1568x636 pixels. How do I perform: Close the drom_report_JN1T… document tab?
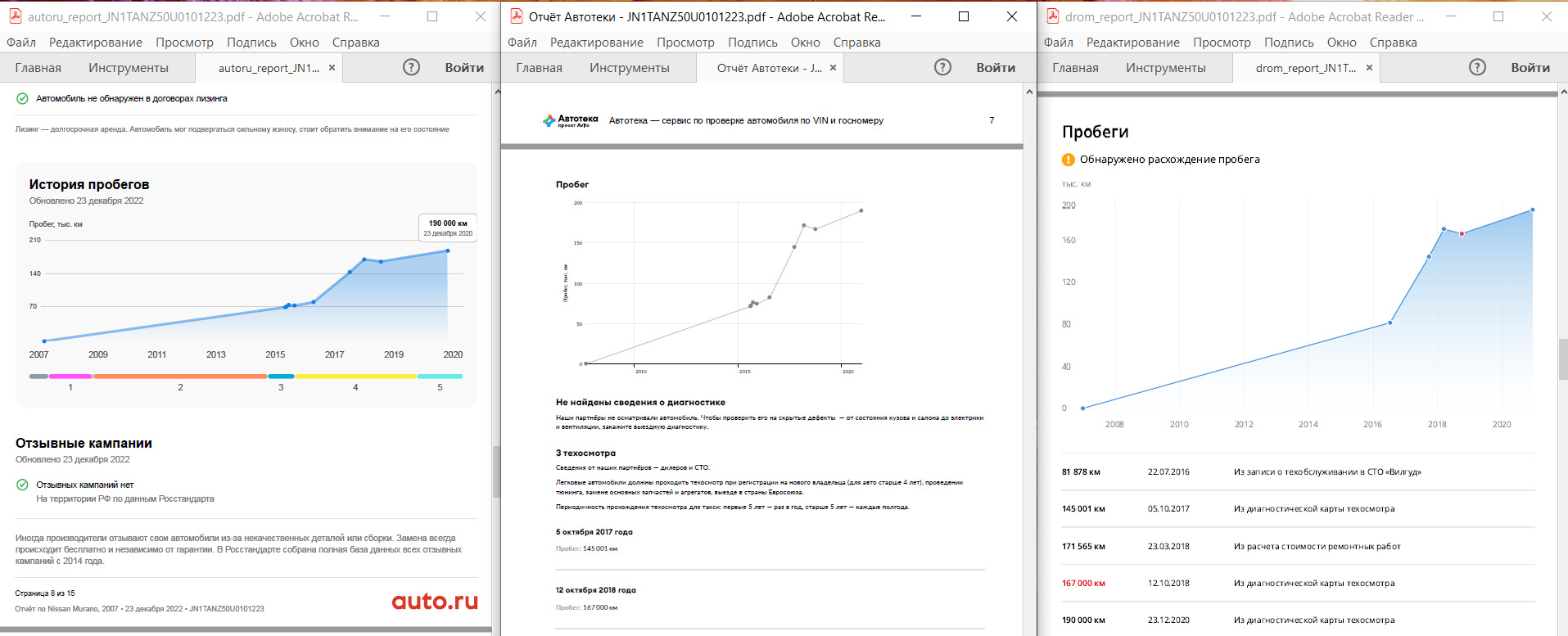point(1369,68)
